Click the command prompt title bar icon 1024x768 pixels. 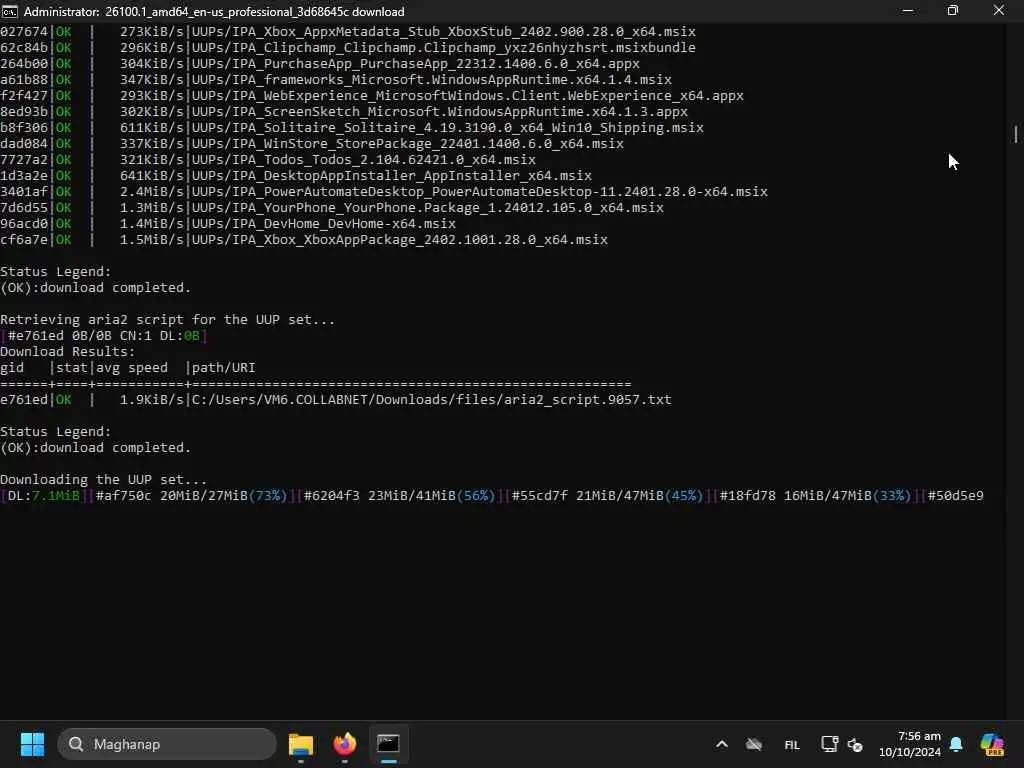(x=10, y=11)
